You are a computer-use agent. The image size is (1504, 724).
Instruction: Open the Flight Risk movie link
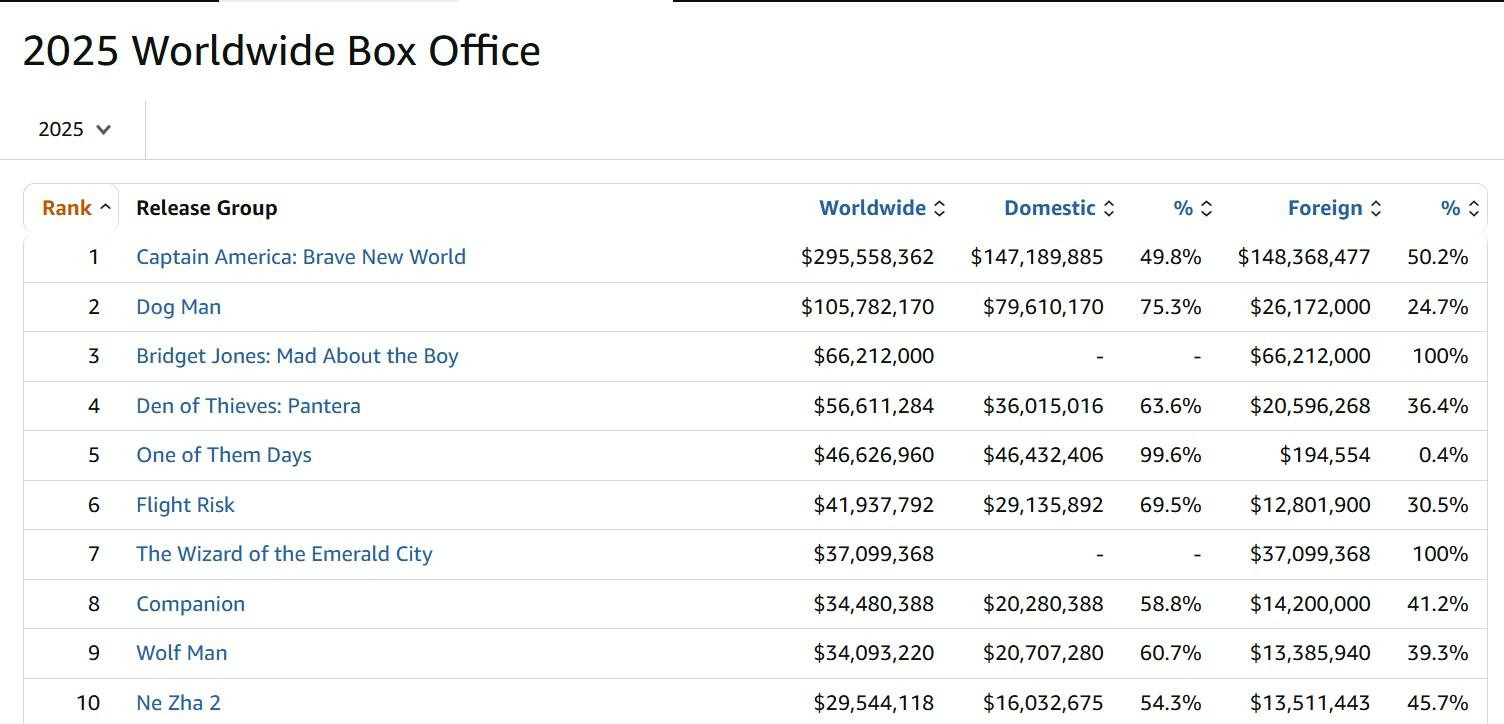pos(185,505)
